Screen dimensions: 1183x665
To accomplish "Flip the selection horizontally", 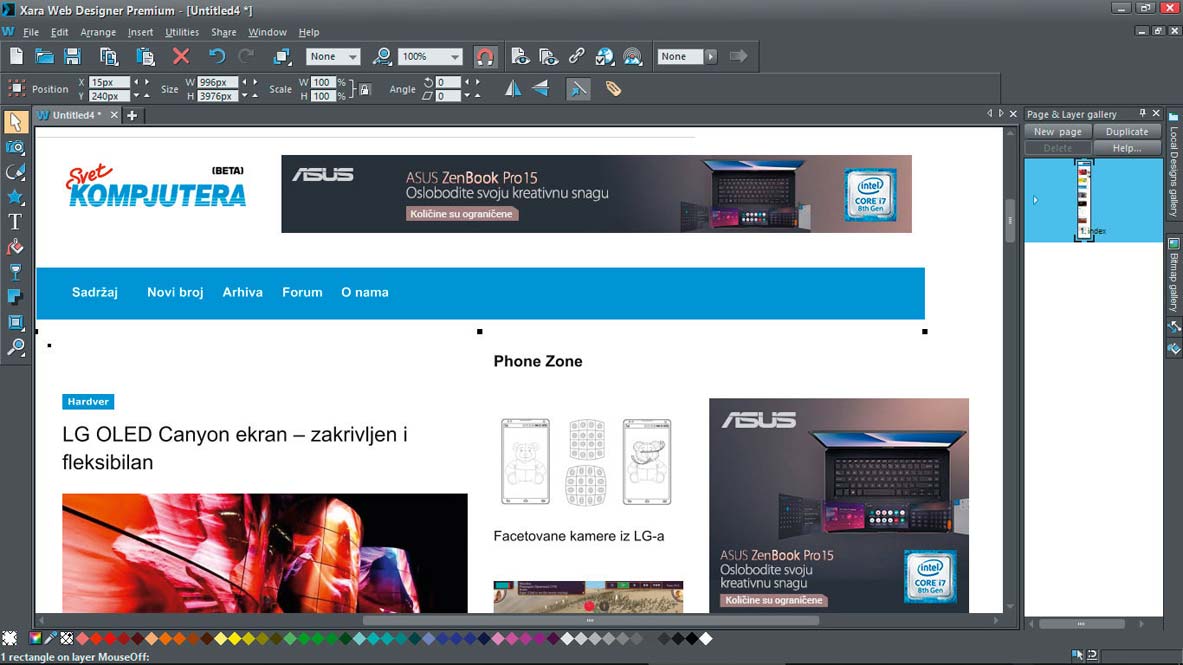I will pyautogui.click(x=513, y=89).
